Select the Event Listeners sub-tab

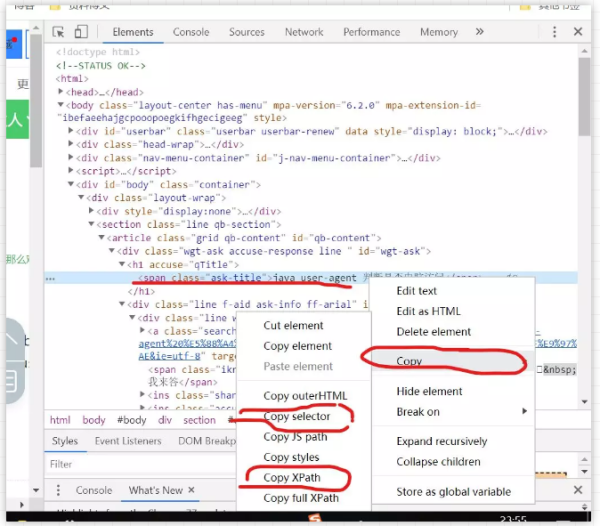pyautogui.click(x=128, y=441)
